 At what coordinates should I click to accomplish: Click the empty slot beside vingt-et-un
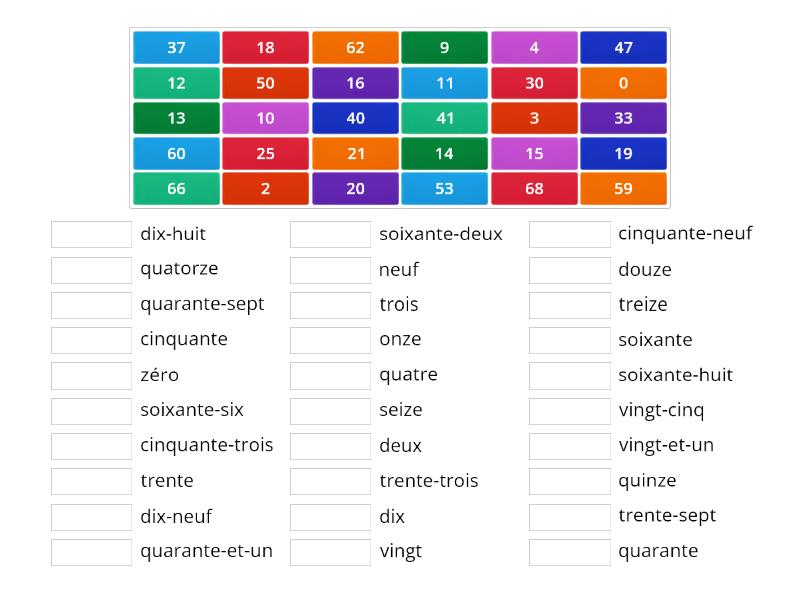570,446
